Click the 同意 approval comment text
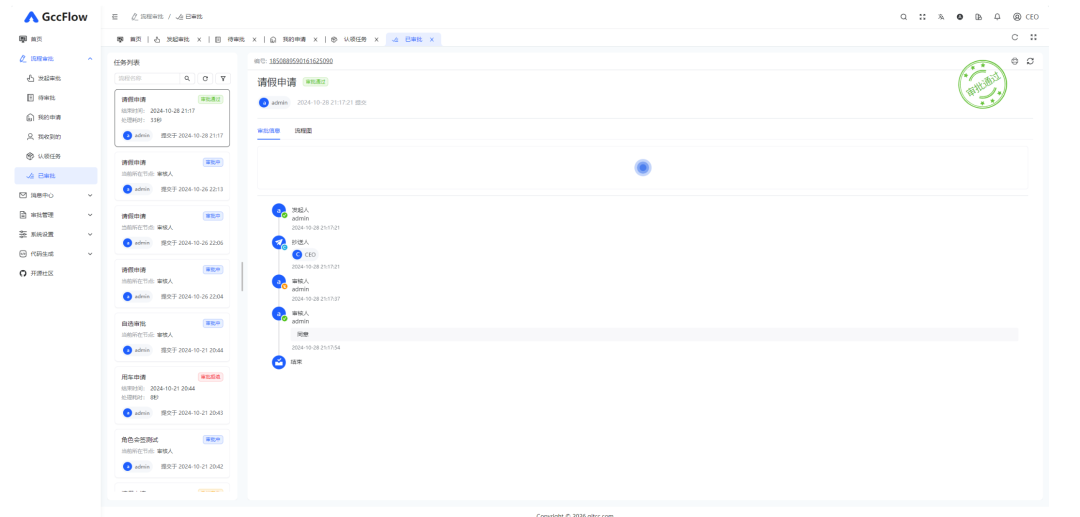Screen dimensions: 1080x517 (302, 335)
